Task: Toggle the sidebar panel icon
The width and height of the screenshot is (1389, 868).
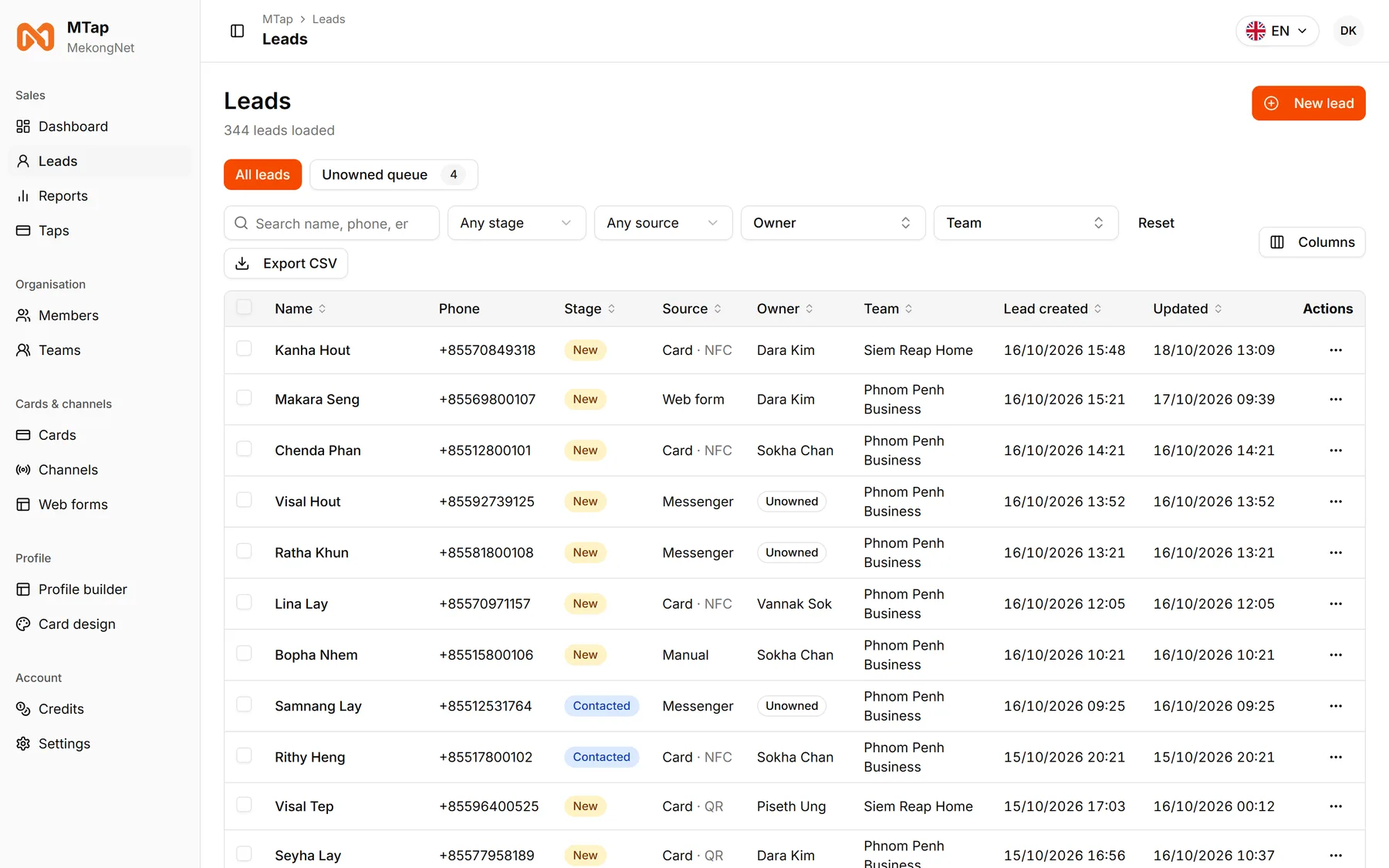Action: 238,31
